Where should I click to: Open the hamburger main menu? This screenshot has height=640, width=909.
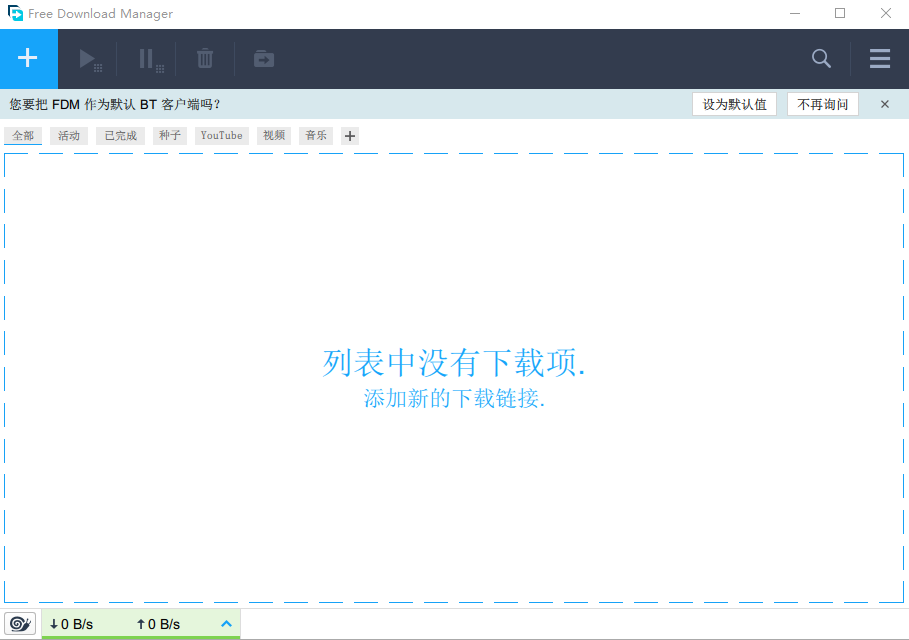tap(879, 58)
